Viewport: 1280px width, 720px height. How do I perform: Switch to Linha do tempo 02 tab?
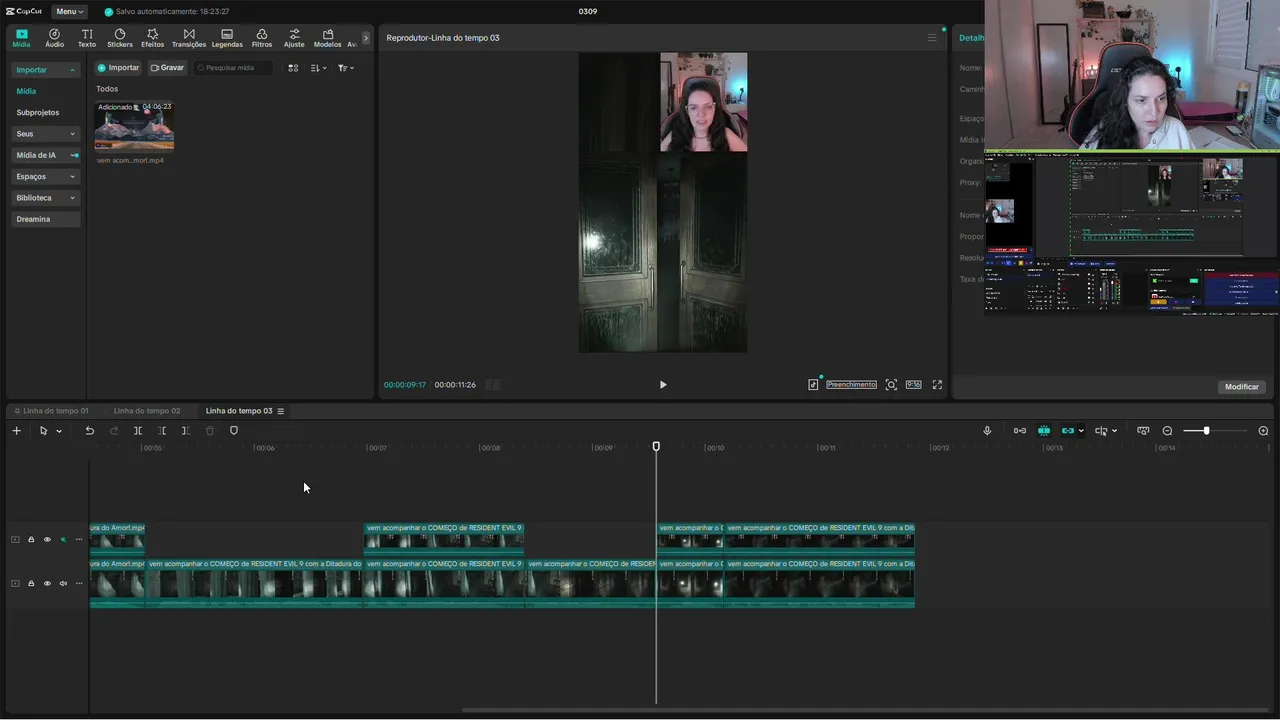click(x=147, y=411)
